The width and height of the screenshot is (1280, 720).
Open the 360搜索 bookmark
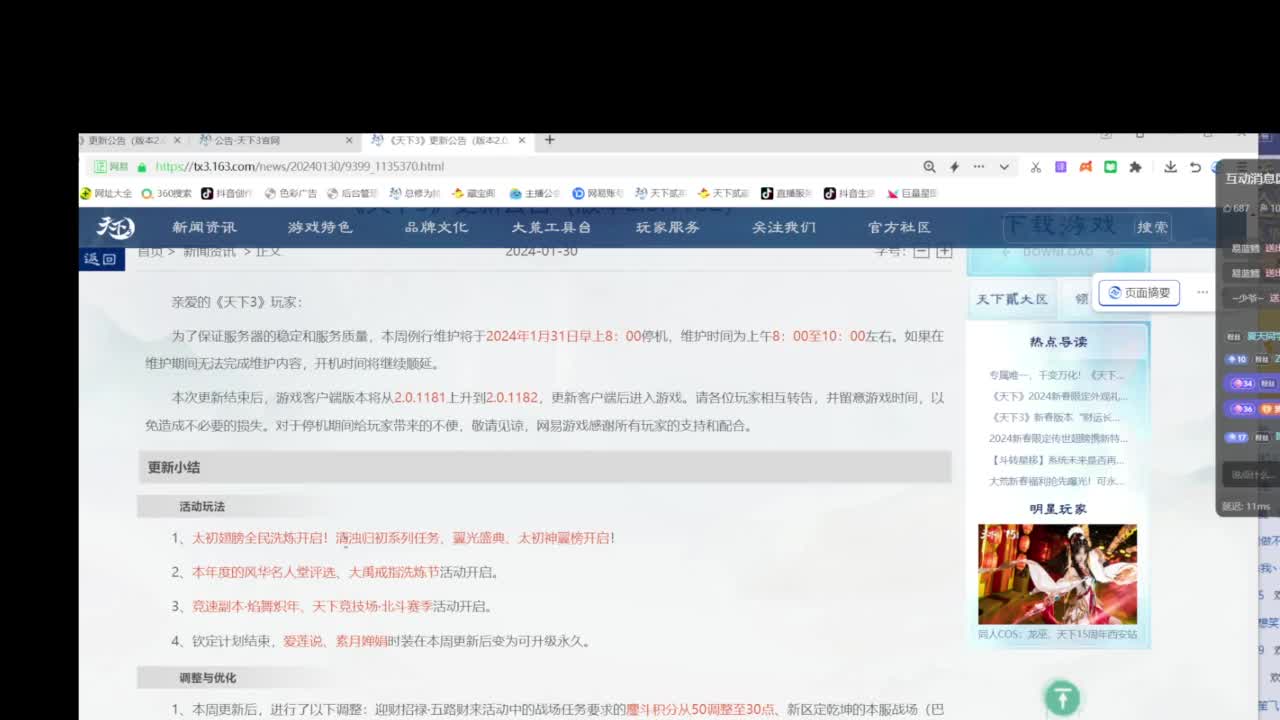[166, 194]
